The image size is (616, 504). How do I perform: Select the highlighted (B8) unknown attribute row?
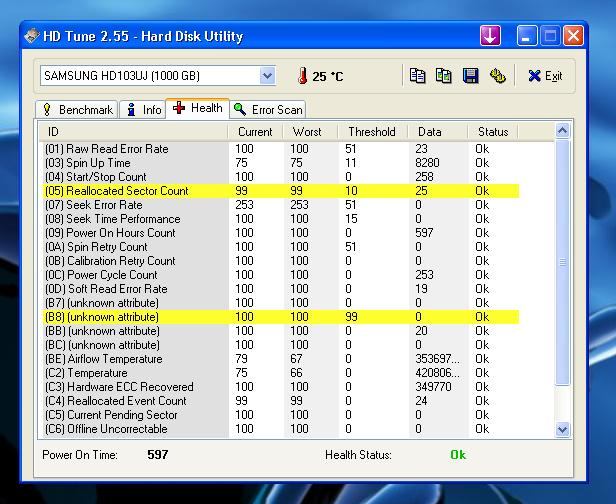281,317
